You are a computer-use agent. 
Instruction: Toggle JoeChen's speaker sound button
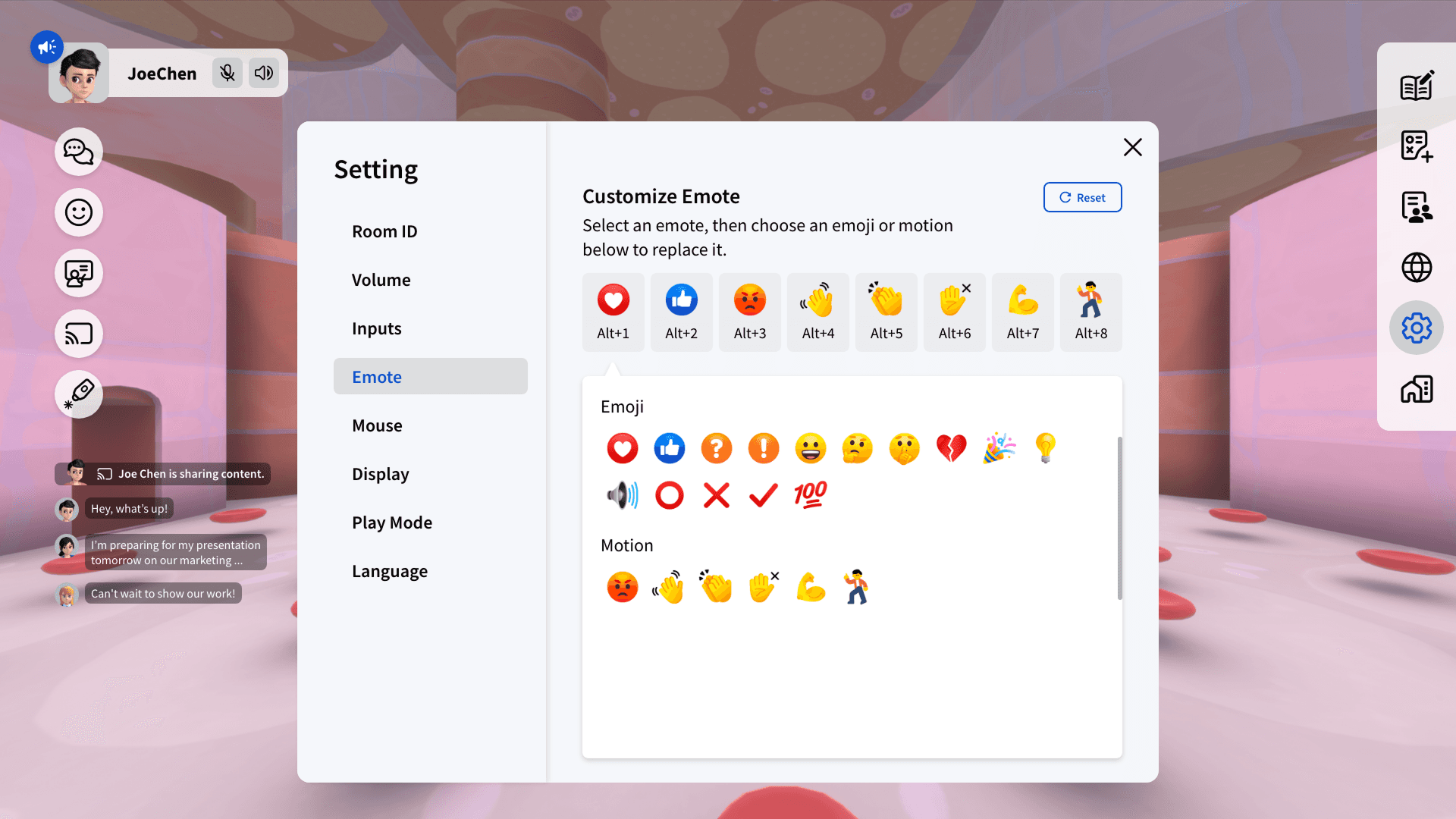click(264, 73)
